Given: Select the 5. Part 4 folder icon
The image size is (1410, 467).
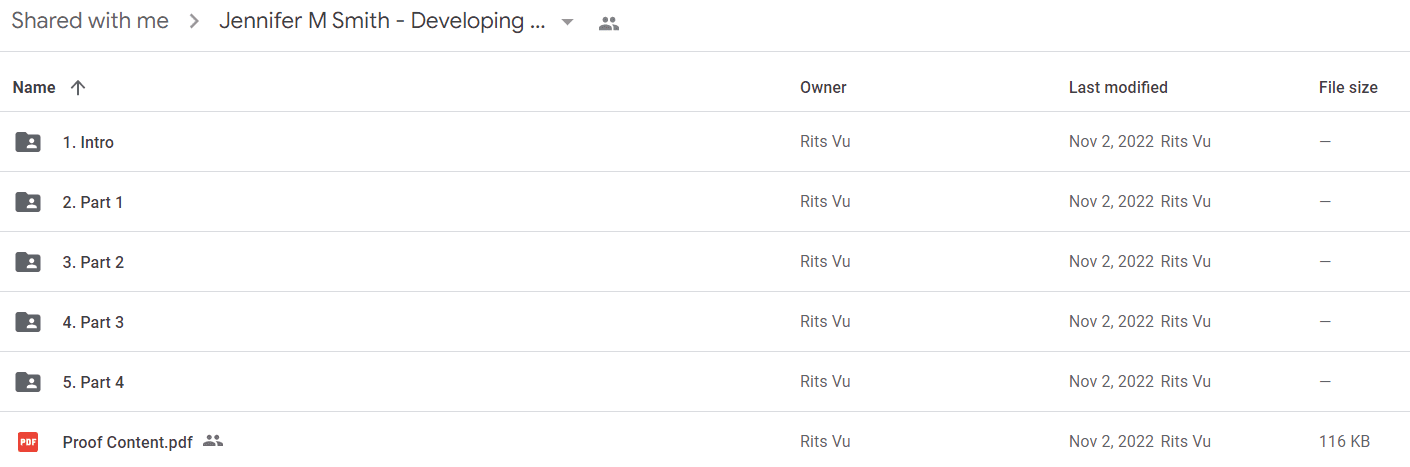Looking at the screenshot, I should pos(28,382).
